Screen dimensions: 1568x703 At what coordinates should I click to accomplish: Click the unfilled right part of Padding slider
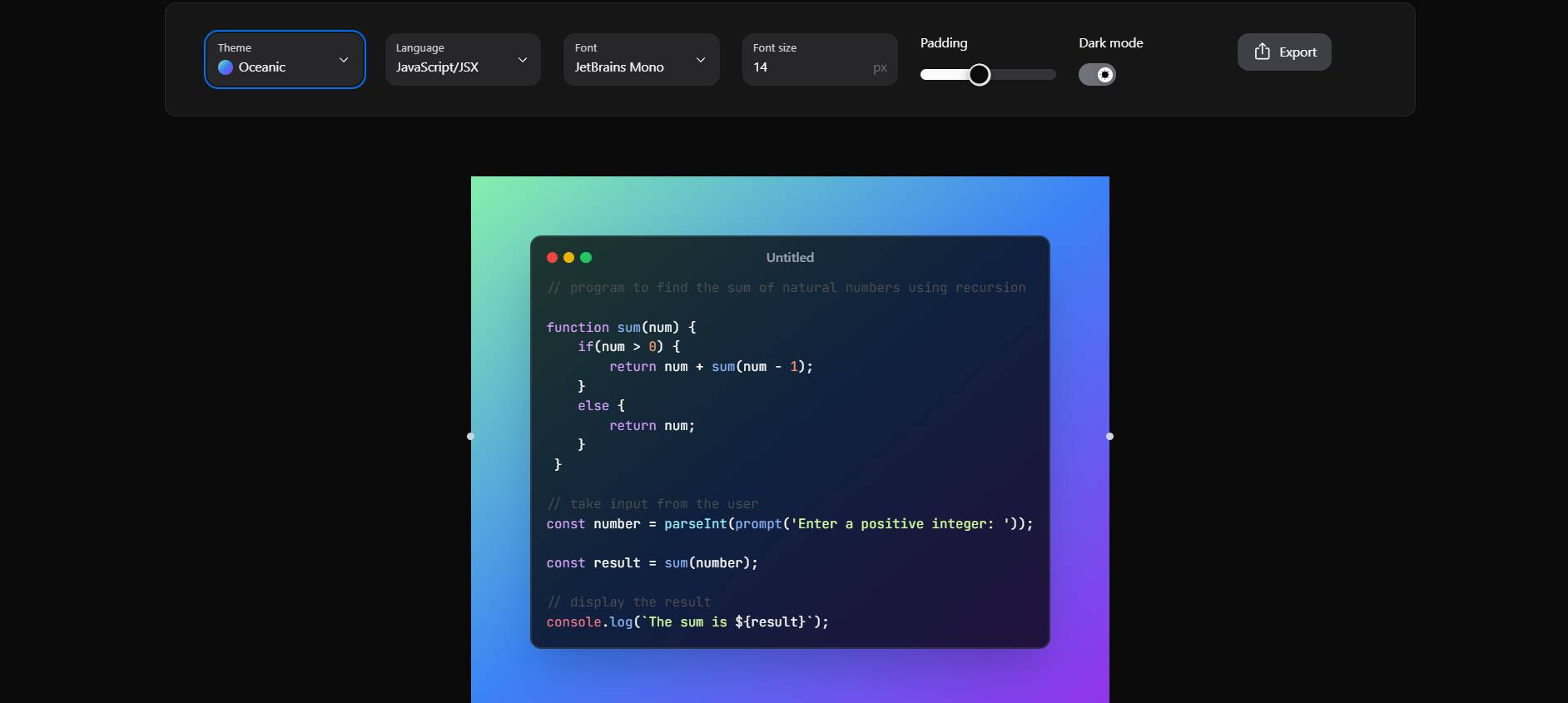[x=1023, y=75]
